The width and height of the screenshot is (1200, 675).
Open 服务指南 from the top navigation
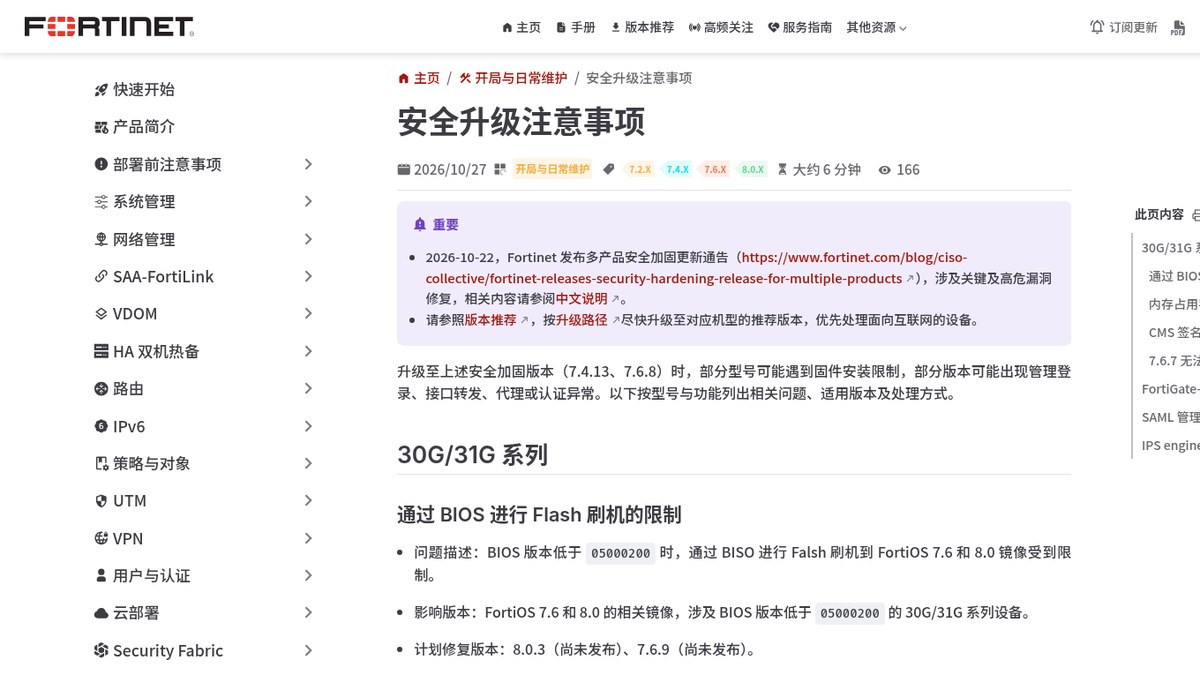tap(800, 27)
